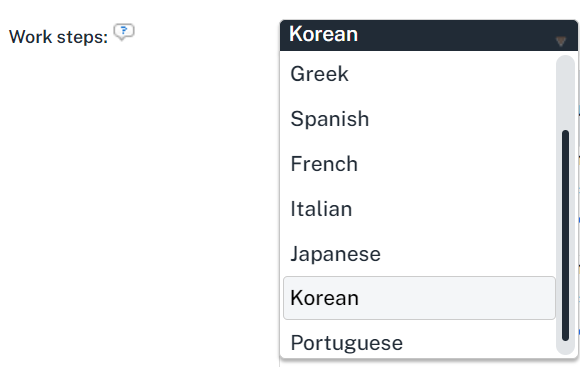Click the Work steps label text
The height and width of the screenshot is (367, 580).
pos(58,37)
